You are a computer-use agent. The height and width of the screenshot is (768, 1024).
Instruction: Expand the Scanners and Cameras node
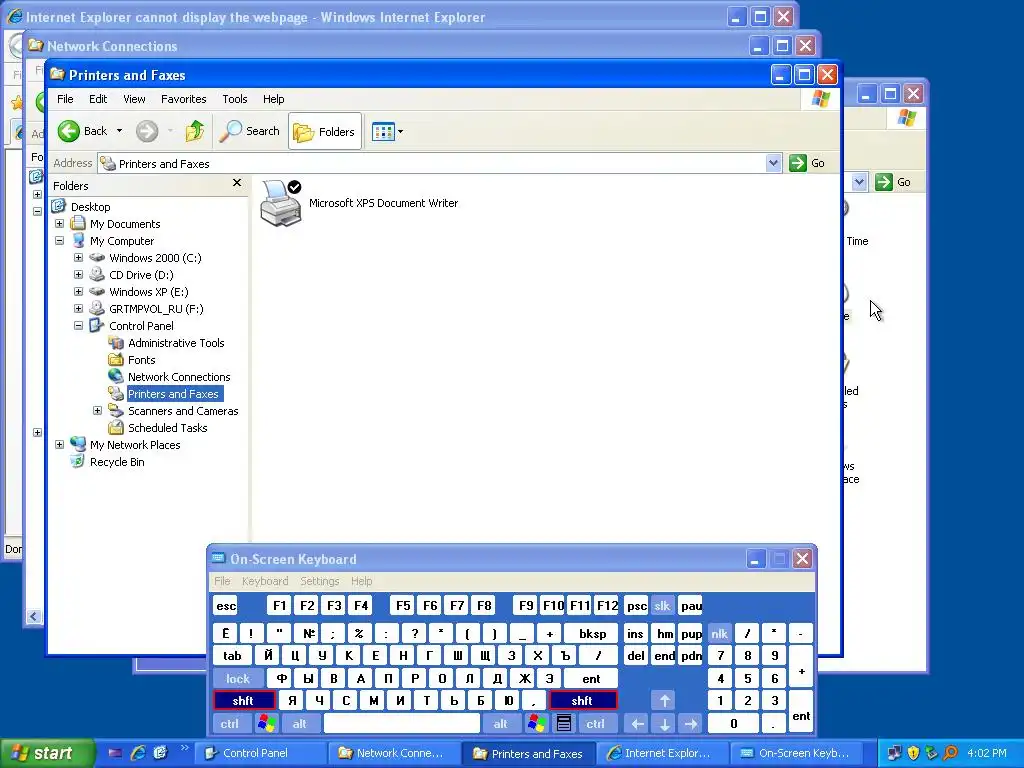[97, 411]
